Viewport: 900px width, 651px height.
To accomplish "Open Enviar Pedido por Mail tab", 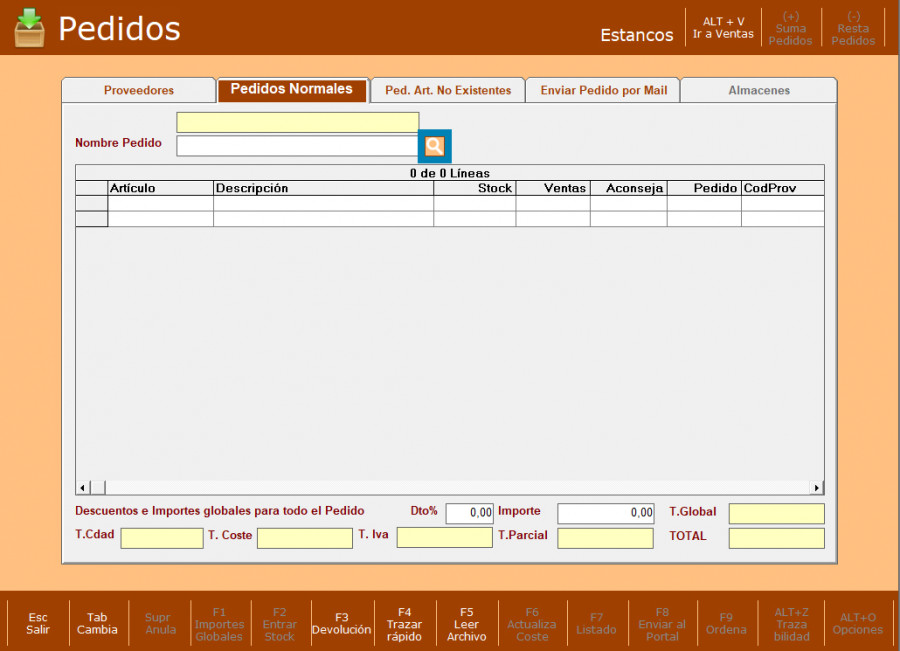I will pyautogui.click(x=603, y=90).
